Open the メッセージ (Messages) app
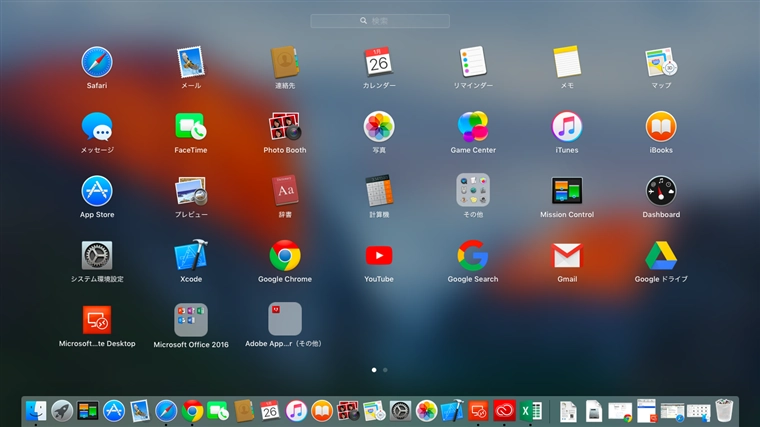The image size is (760, 427). pos(97,127)
